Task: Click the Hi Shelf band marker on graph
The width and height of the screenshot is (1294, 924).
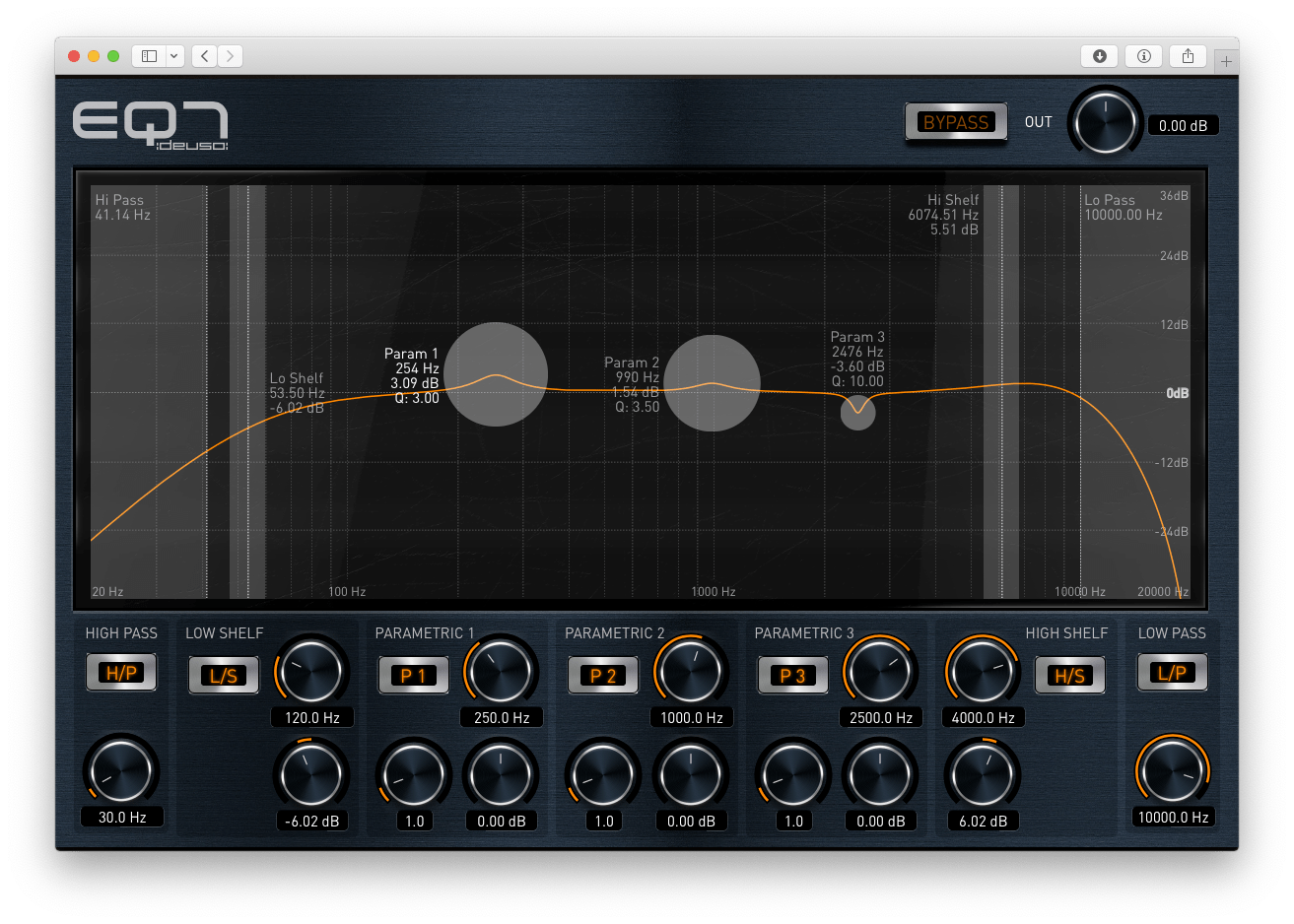Action: click(1001, 392)
